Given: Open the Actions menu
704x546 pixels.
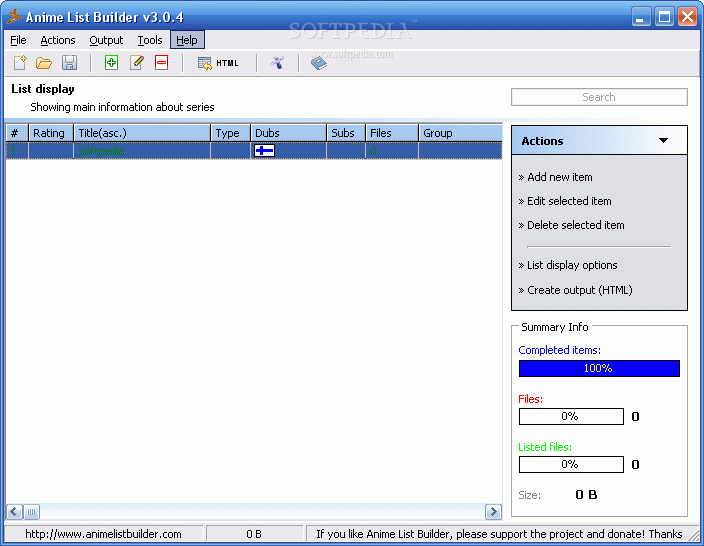Looking at the screenshot, I should [58, 40].
